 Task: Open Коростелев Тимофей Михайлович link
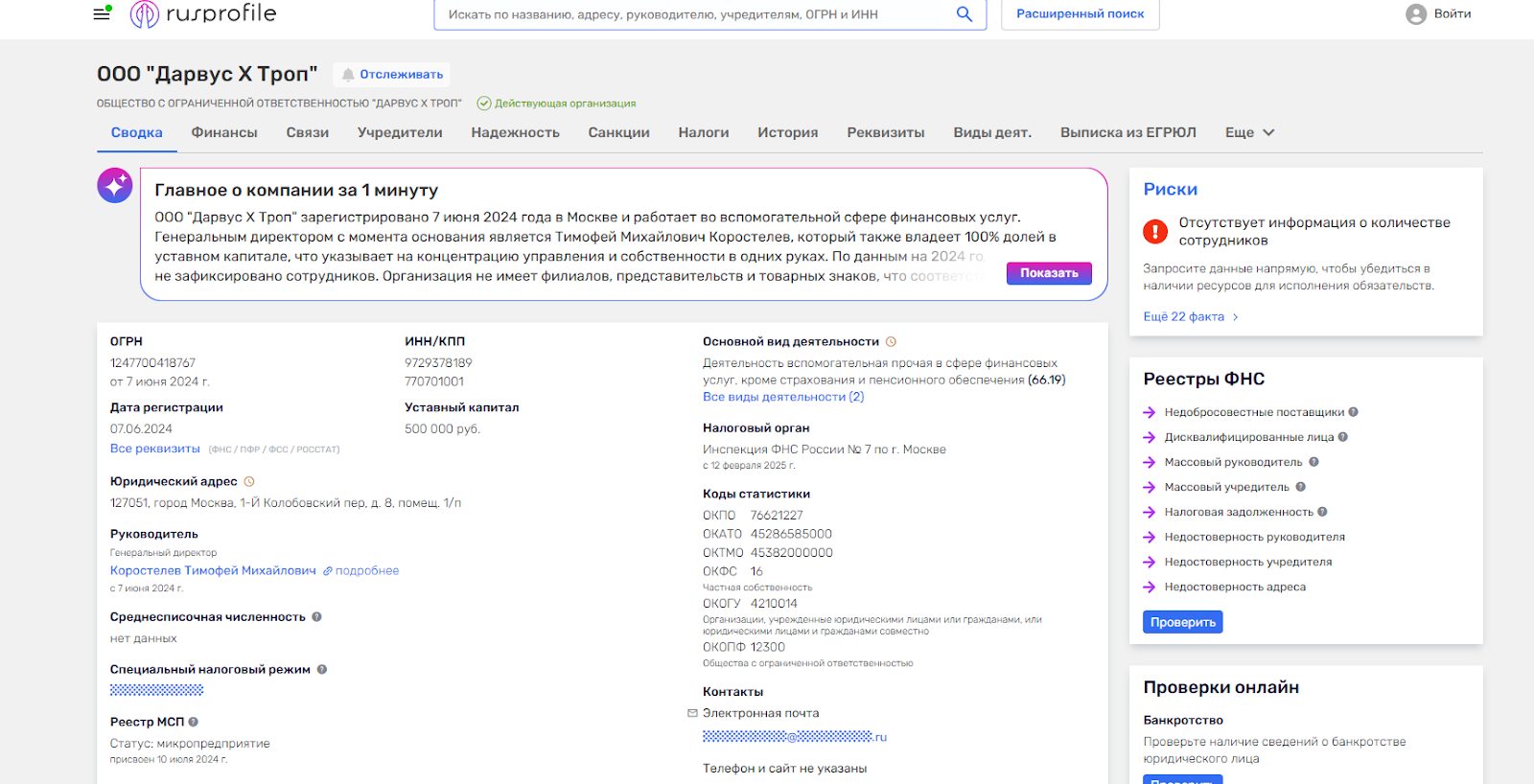tap(213, 570)
